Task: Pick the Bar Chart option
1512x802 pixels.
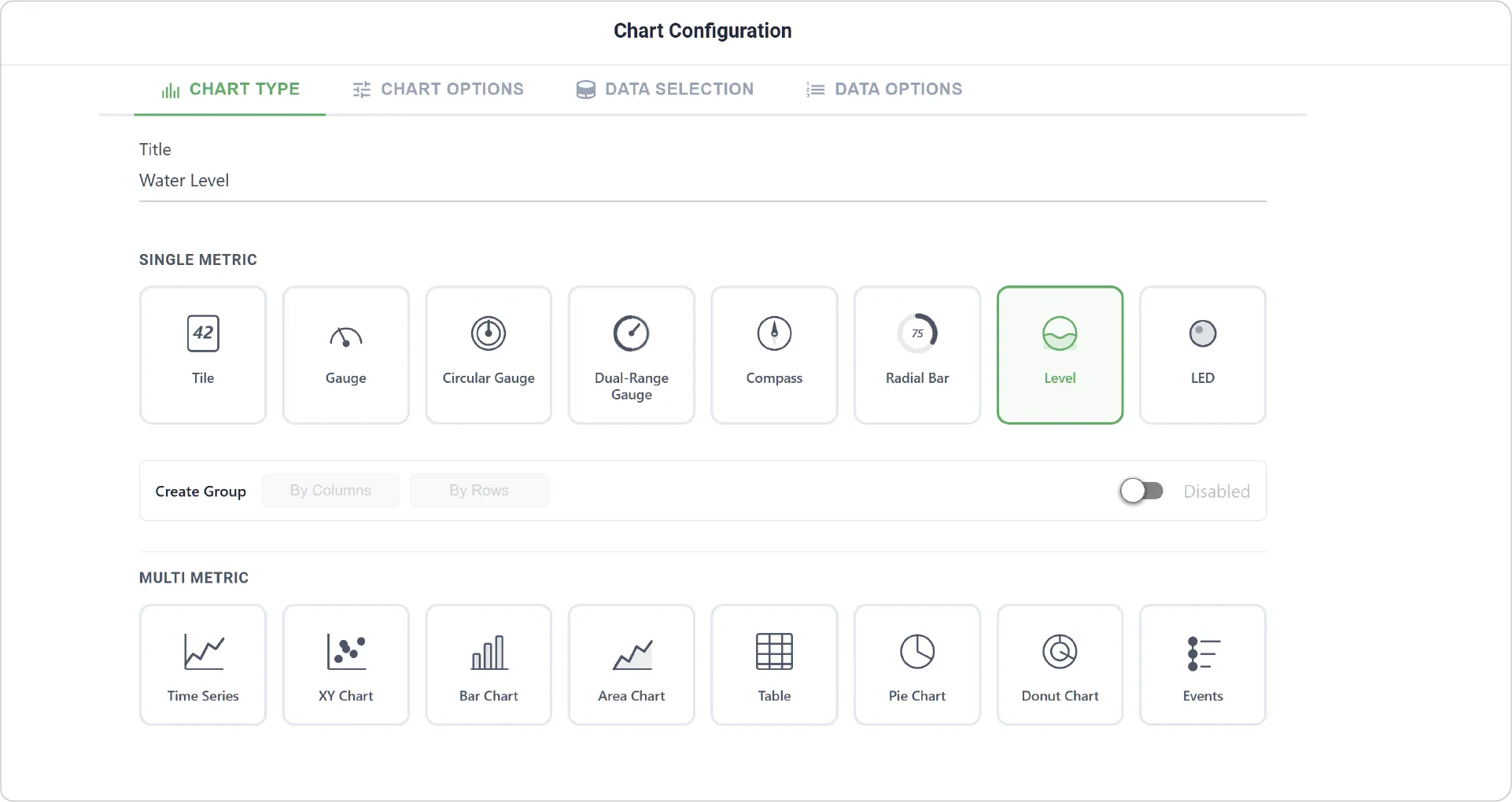Action: click(x=489, y=664)
